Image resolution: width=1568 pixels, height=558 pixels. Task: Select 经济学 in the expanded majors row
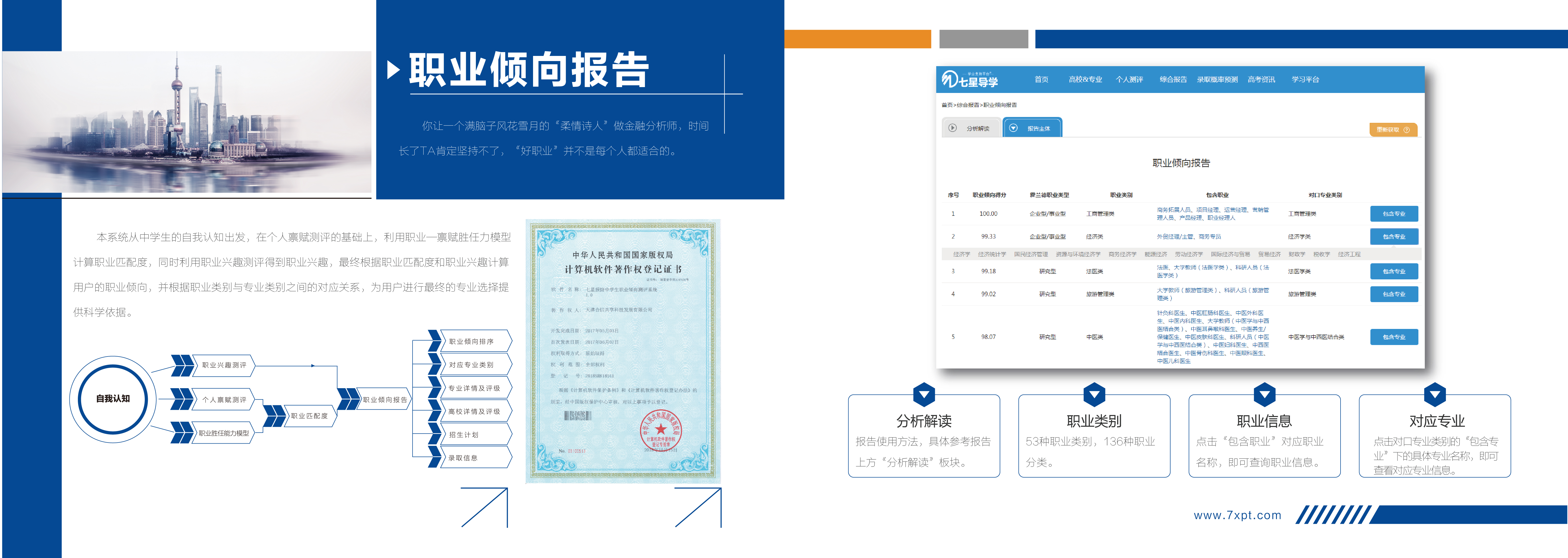[x=961, y=254]
